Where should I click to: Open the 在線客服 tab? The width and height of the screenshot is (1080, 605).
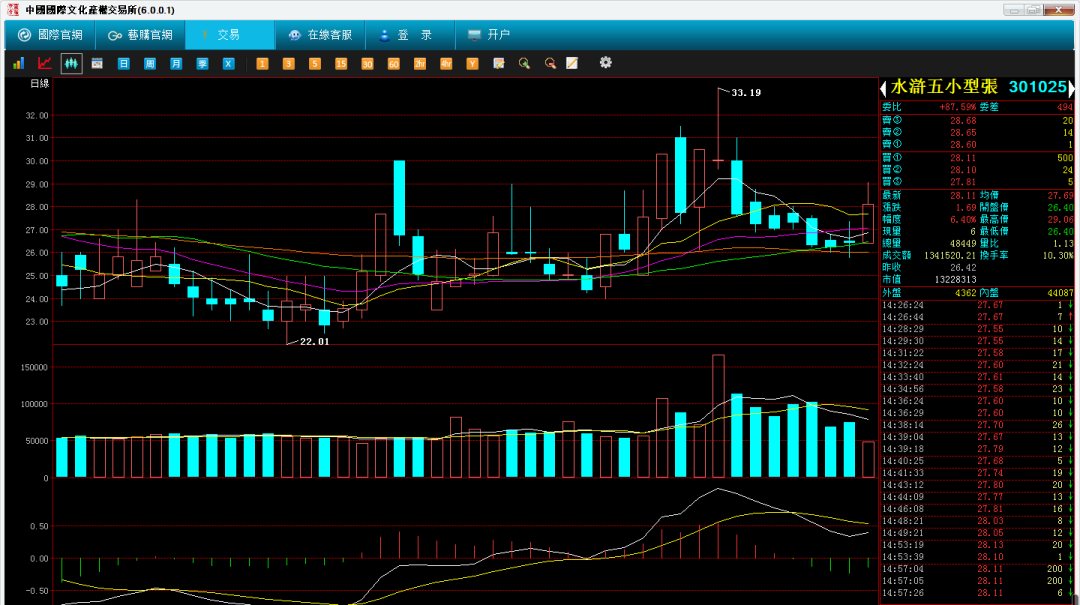coord(320,34)
